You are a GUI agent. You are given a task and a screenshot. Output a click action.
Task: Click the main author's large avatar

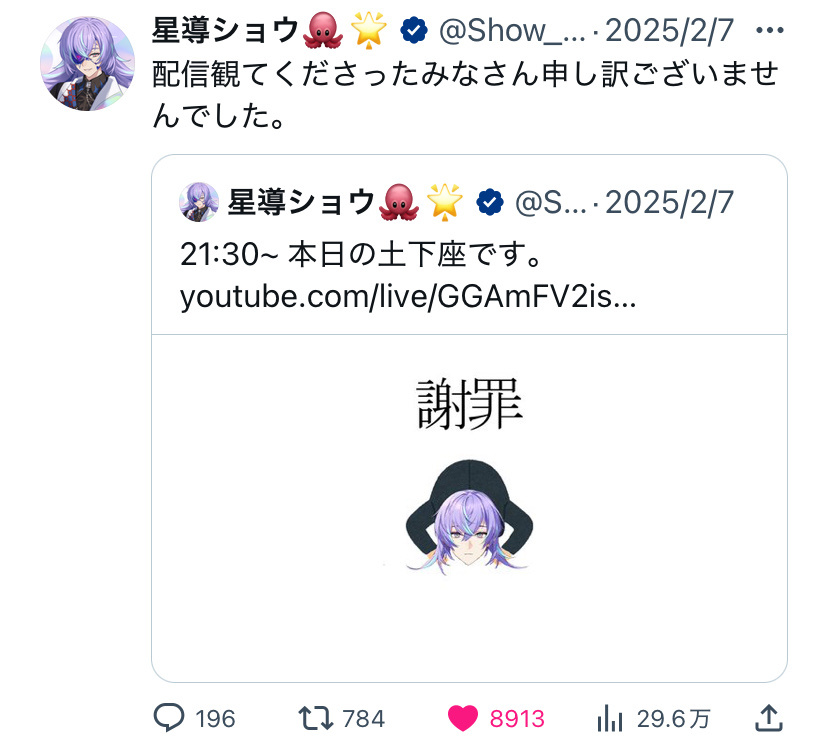point(88,63)
